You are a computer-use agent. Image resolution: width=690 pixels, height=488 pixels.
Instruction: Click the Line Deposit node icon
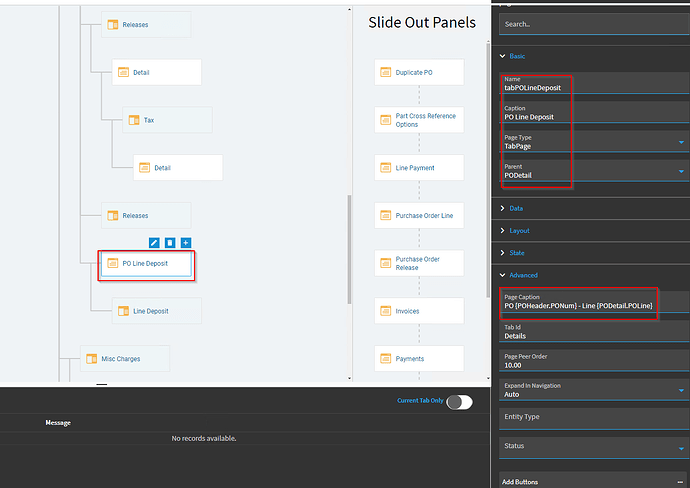click(123, 311)
